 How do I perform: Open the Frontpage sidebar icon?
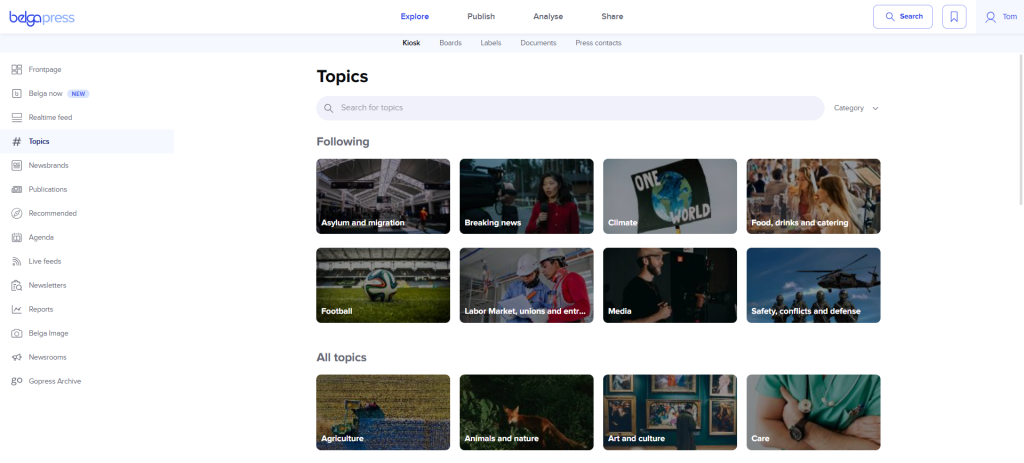[16, 69]
